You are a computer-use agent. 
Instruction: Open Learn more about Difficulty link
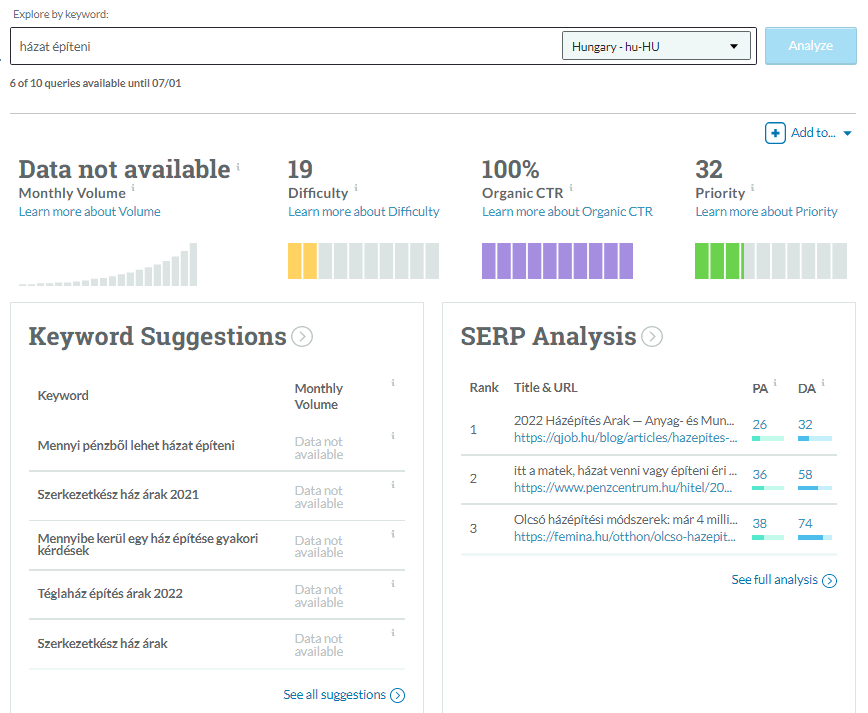(364, 211)
